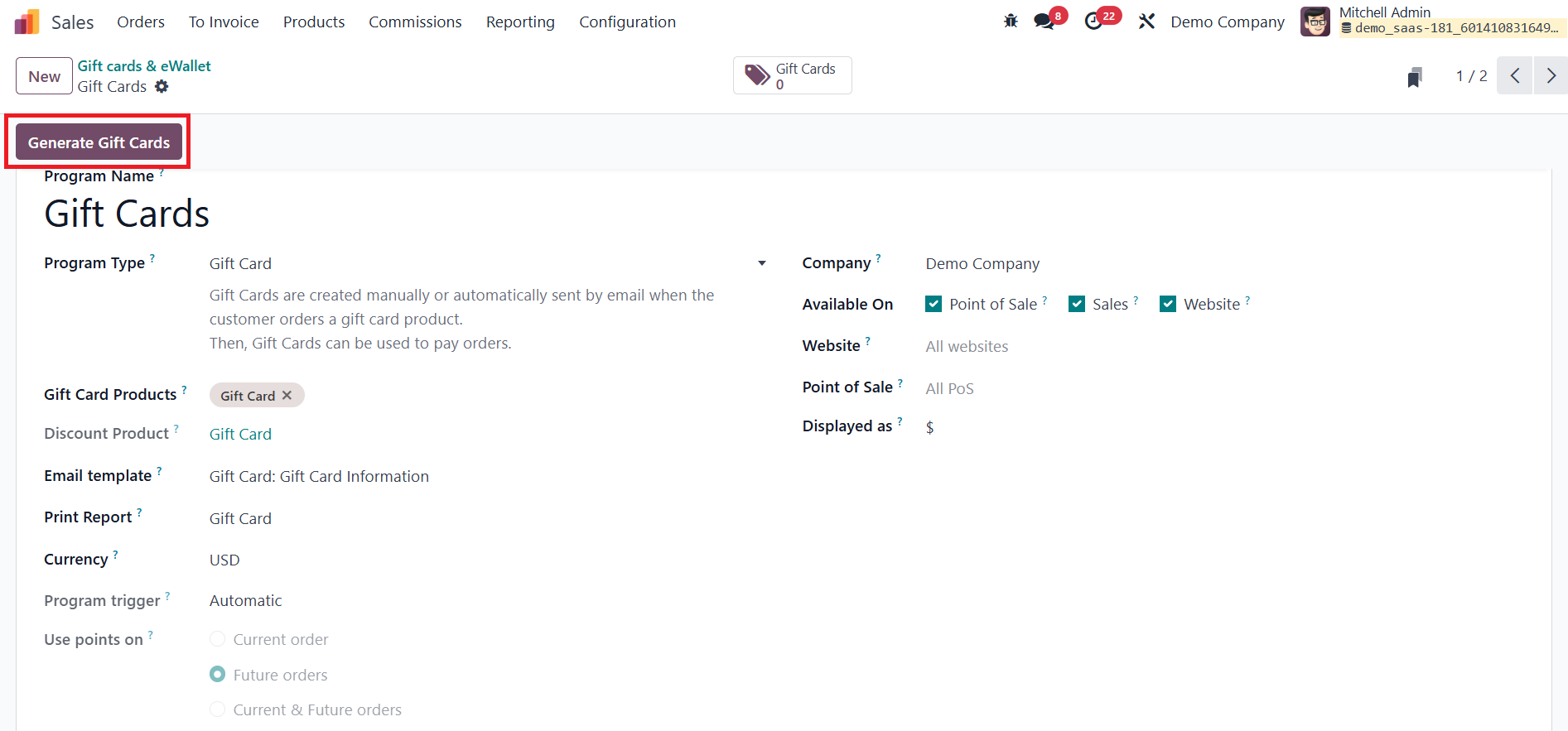This screenshot has height=731, width=1568.
Task: Go to the next record arrow
Action: coord(1551,76)
